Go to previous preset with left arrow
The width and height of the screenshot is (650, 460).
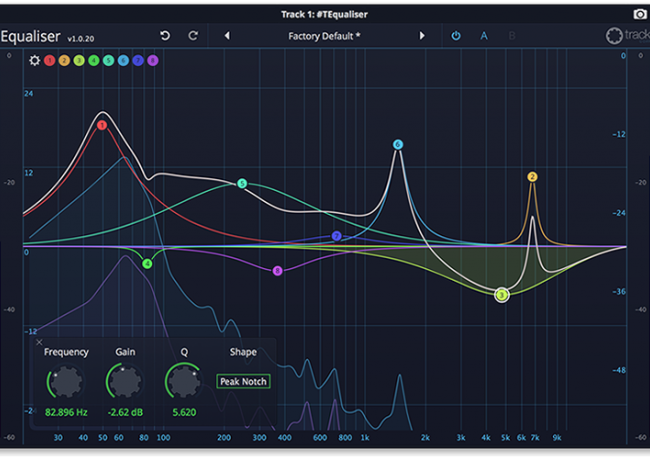click(227, 36)
